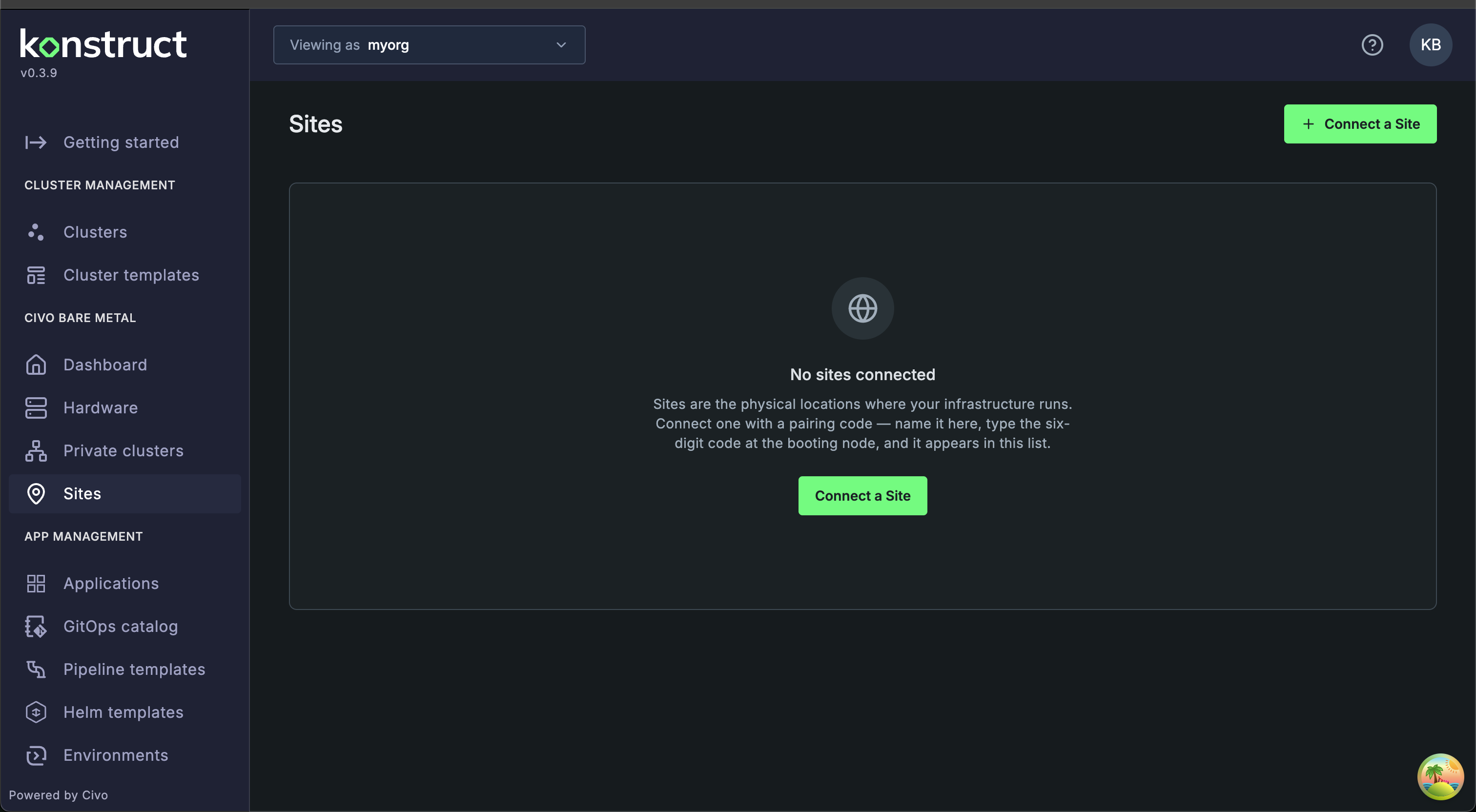Open the KB user avatar menu
1476x812 pixels.
click(1430, 45)
